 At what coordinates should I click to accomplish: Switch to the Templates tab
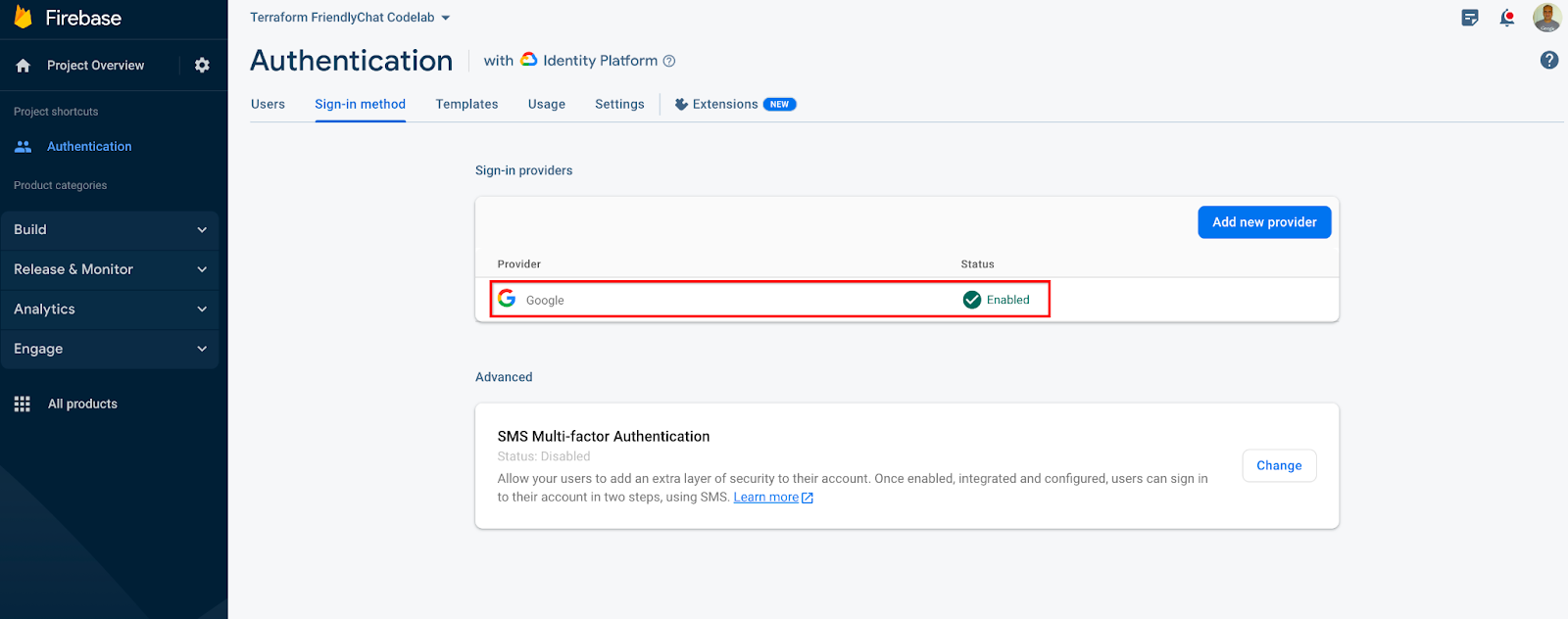point(466,104)
